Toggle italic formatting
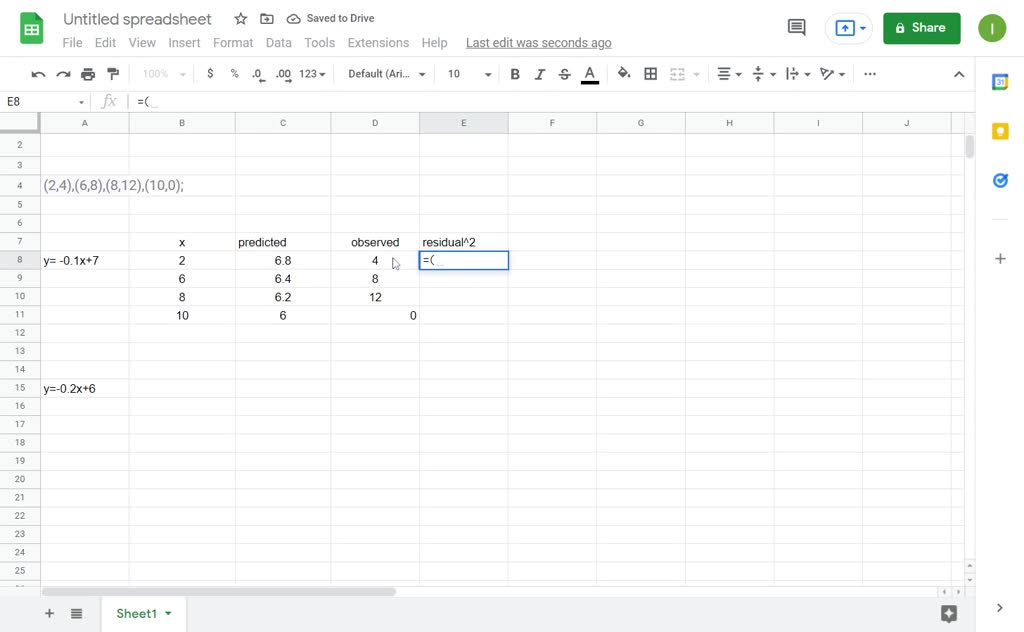Viewport: 1024px width, 632px height. coord(540,74)
